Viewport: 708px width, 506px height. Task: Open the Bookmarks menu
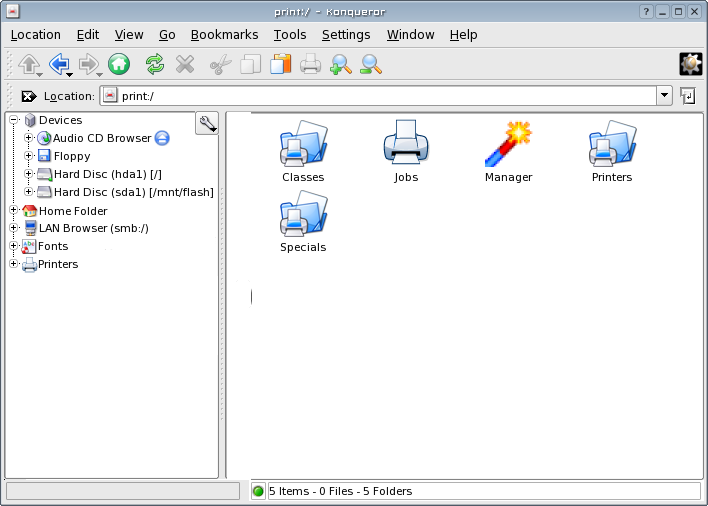pyautogui.click(x=224, y=35)
